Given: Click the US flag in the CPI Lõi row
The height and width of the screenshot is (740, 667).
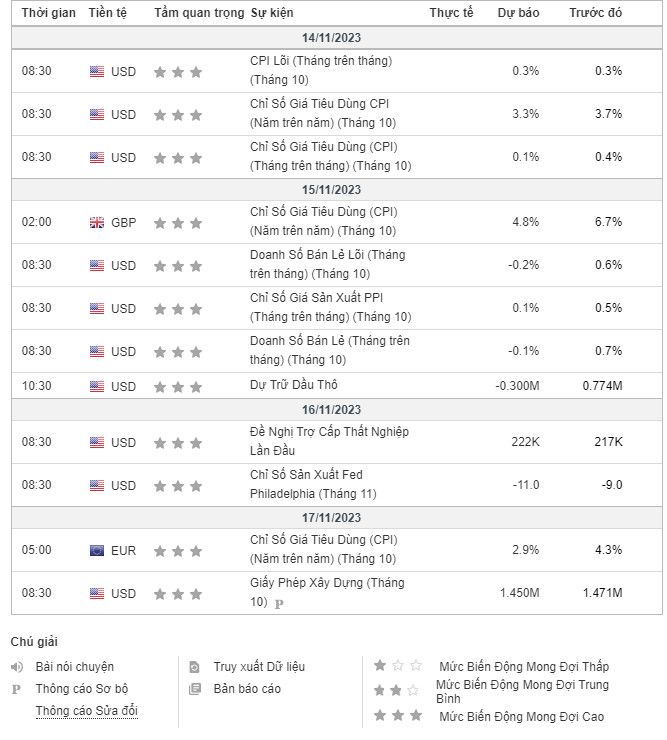Looking at the screenshot, I should [x=97, y=71].
